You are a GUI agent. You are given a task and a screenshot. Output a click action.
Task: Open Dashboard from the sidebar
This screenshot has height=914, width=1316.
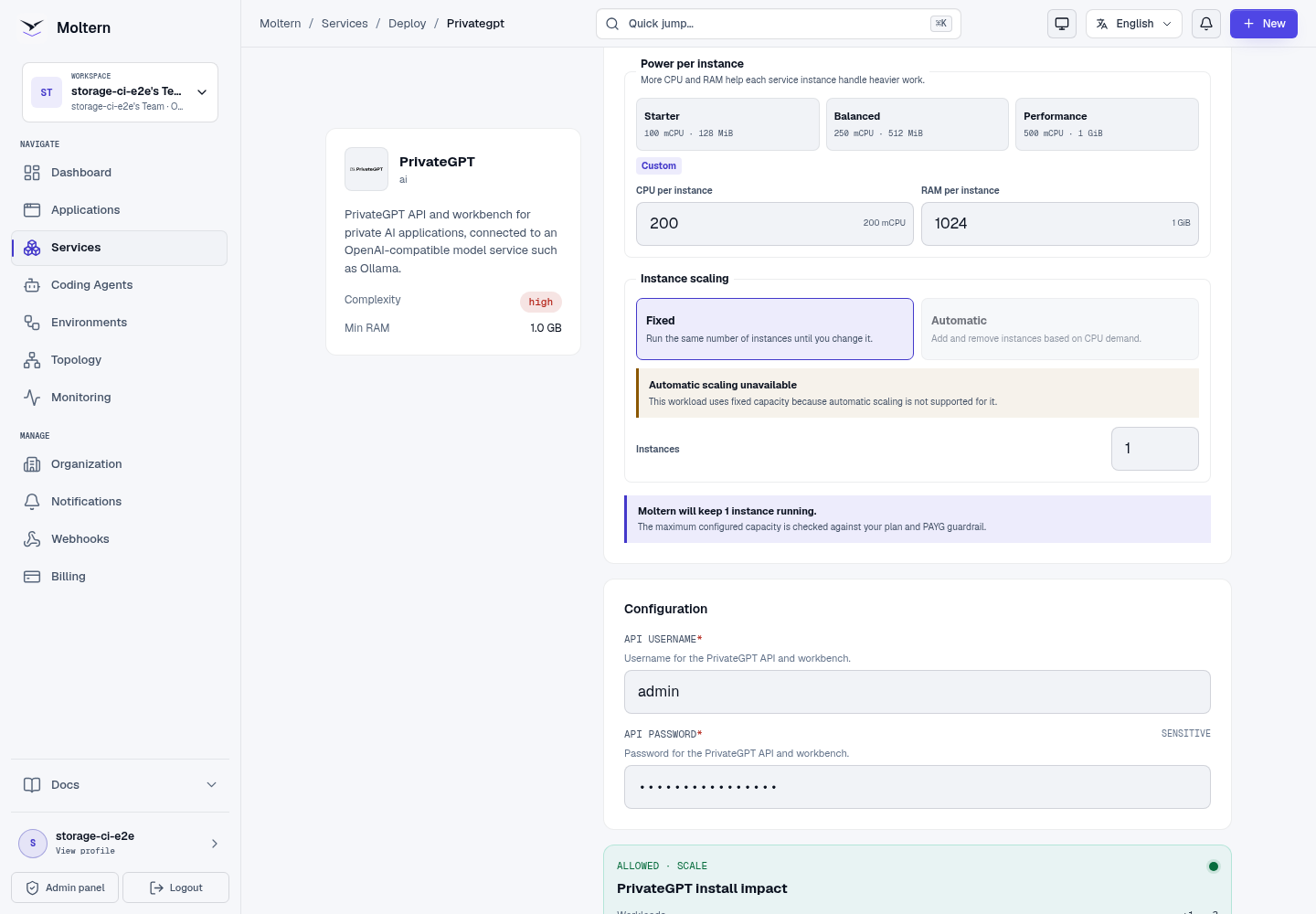(119, 173)
